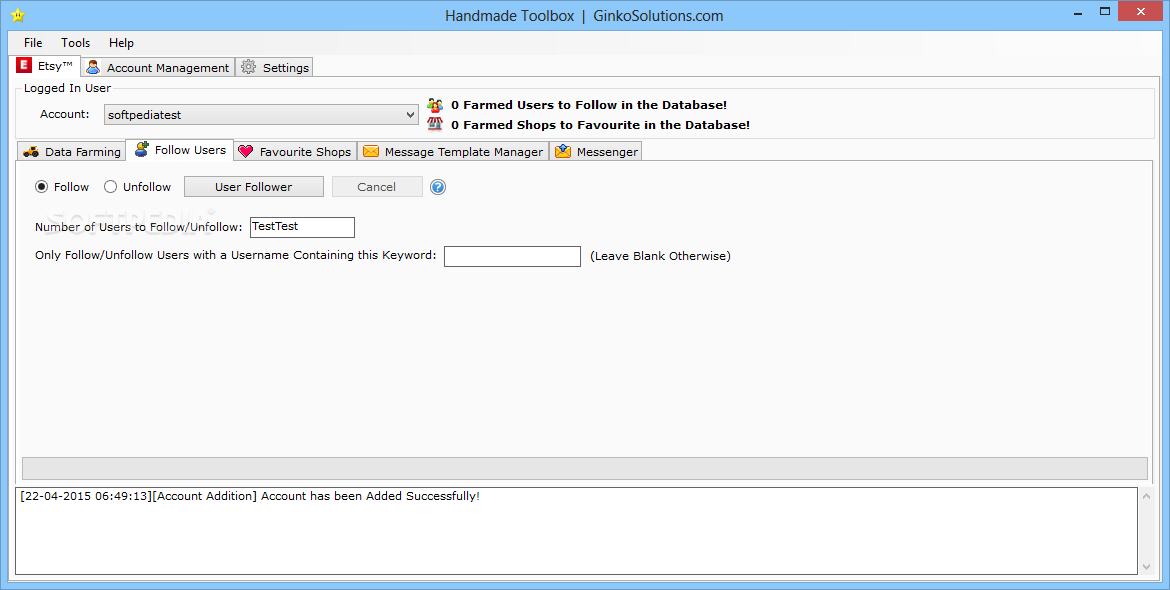The image size is (1170, 590).
Task: Click the Account Management person icon
Action: pos(93,67)
